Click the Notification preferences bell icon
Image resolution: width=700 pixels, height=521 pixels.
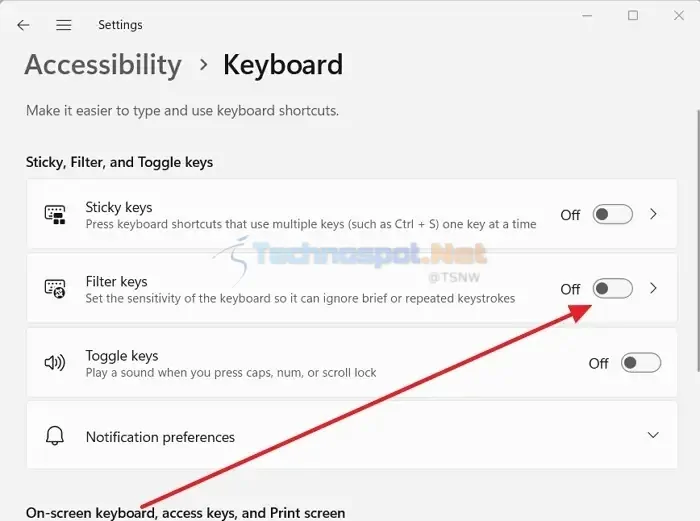pyautogui.click(x=55, y=435)
